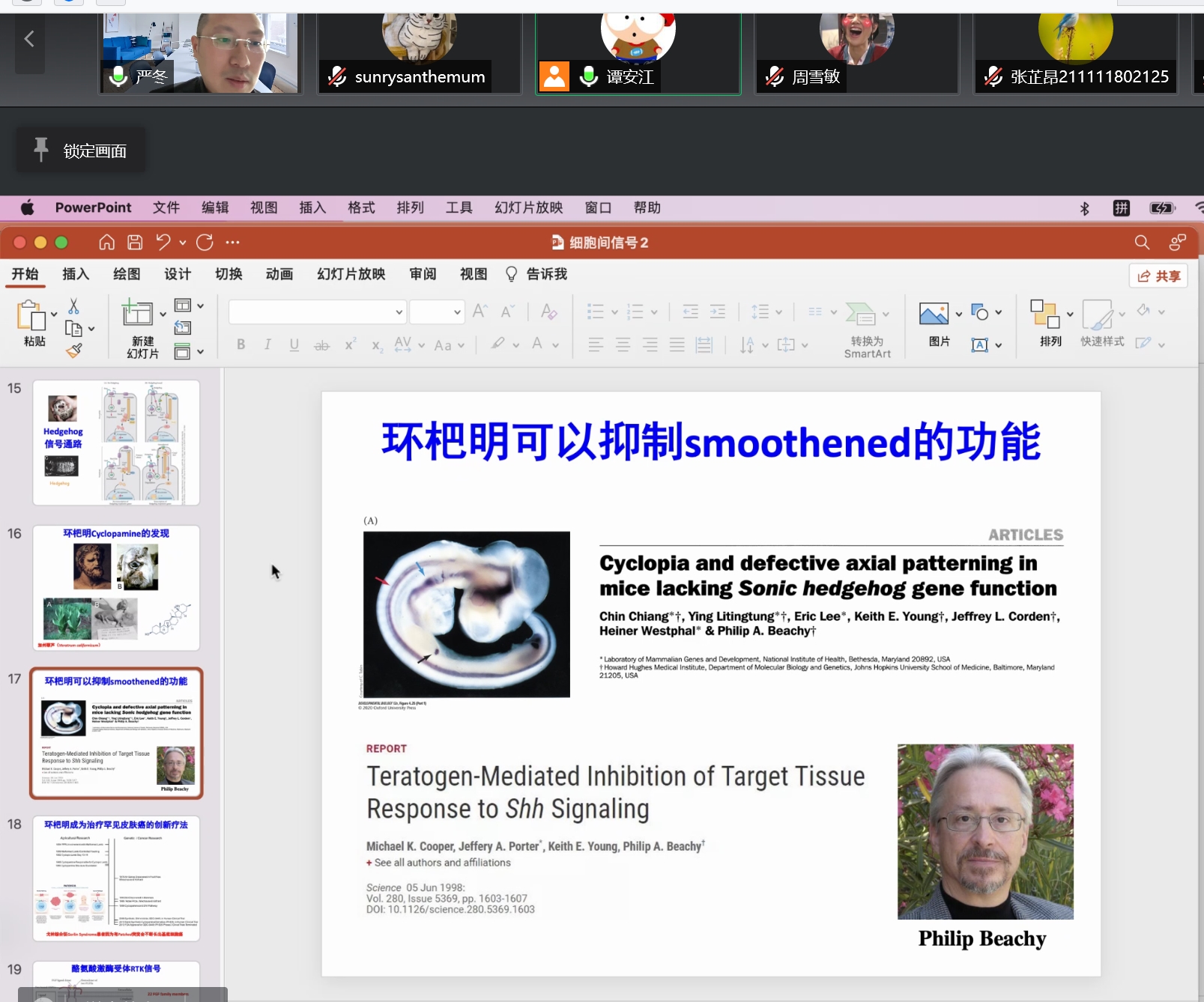Screen dimensions: 1204x1002
Task: Convert to SmartArt (转换为 SmartArt)
Action: pyautogui.click(x=867, y=330)
